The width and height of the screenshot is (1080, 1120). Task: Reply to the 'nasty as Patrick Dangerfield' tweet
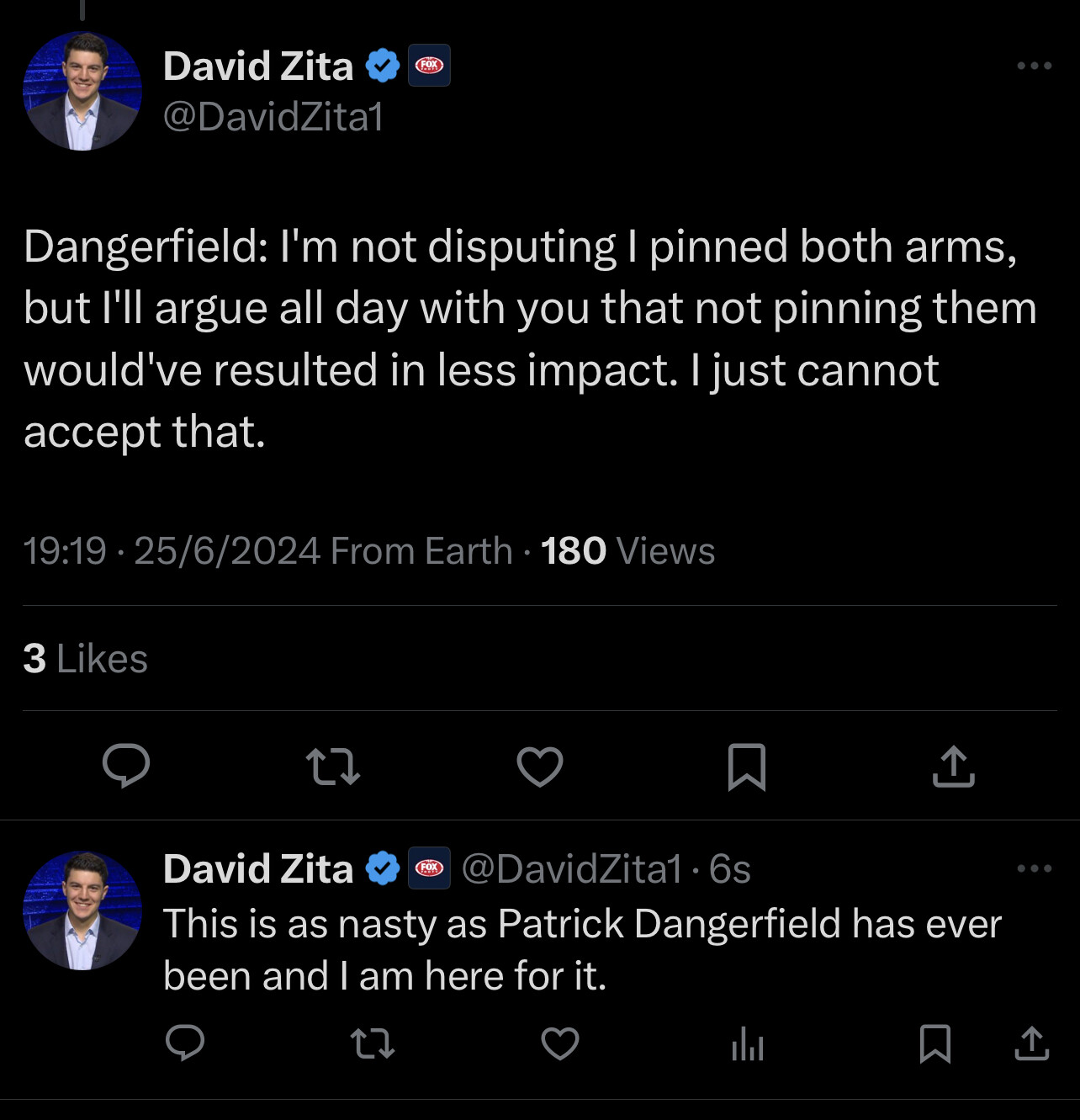(185, 1043)
